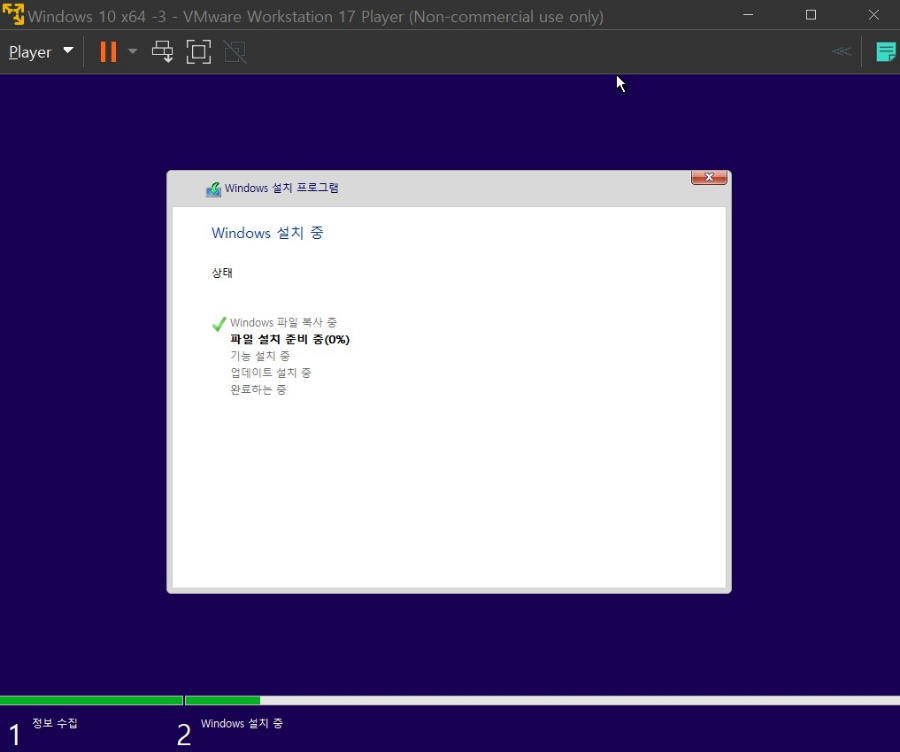The image size is (900, 752).
Task: Enter full screen mode
Action: 199,52
